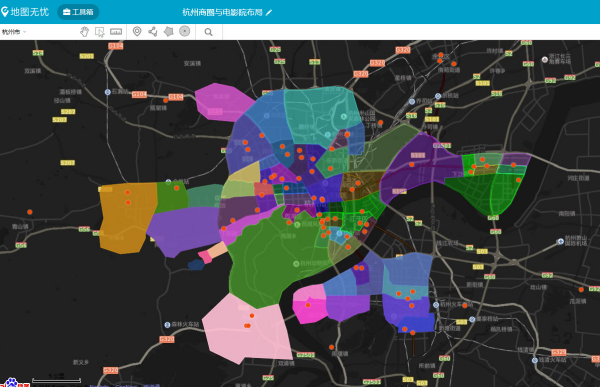Click the magenta polygon near G104

[222, 101]
